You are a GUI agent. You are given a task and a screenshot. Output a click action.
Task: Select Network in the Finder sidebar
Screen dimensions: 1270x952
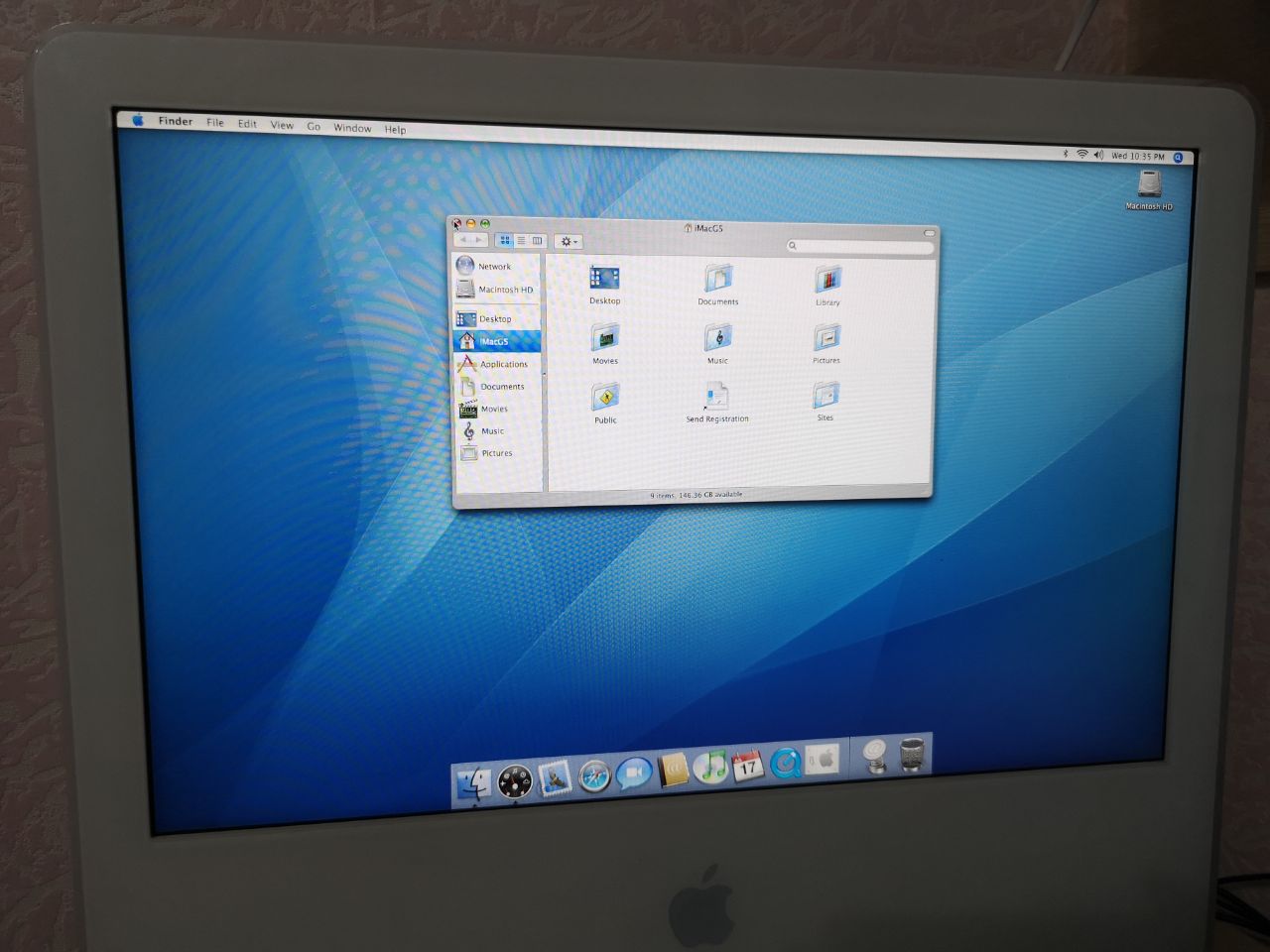[x=497, y=266]
